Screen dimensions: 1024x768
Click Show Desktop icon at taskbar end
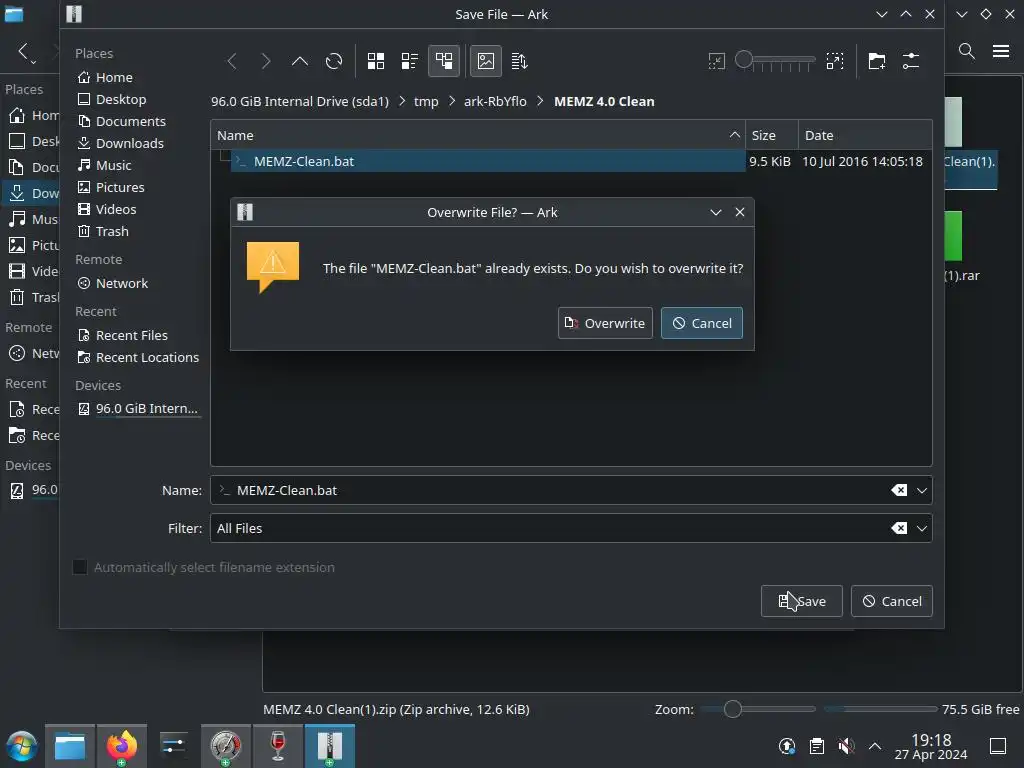998,746
